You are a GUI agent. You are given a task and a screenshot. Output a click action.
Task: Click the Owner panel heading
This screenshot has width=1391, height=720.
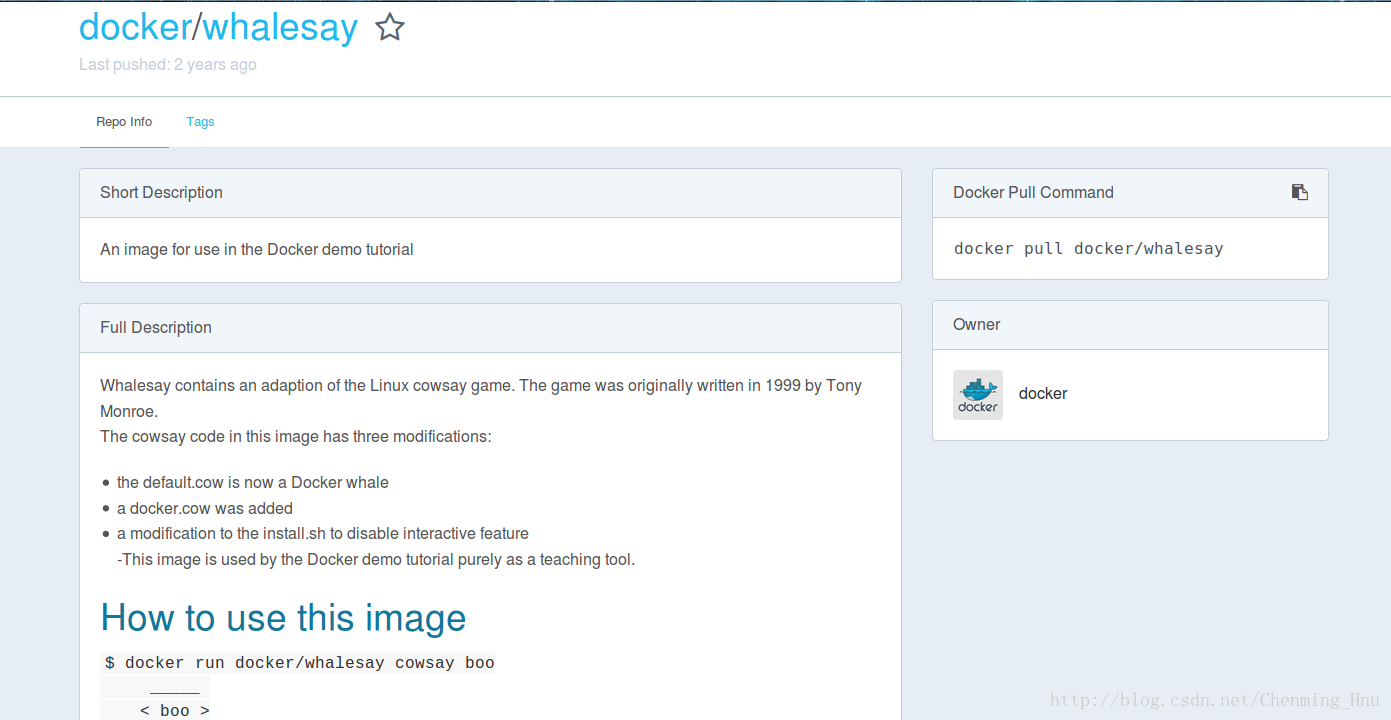click(976, 325)
